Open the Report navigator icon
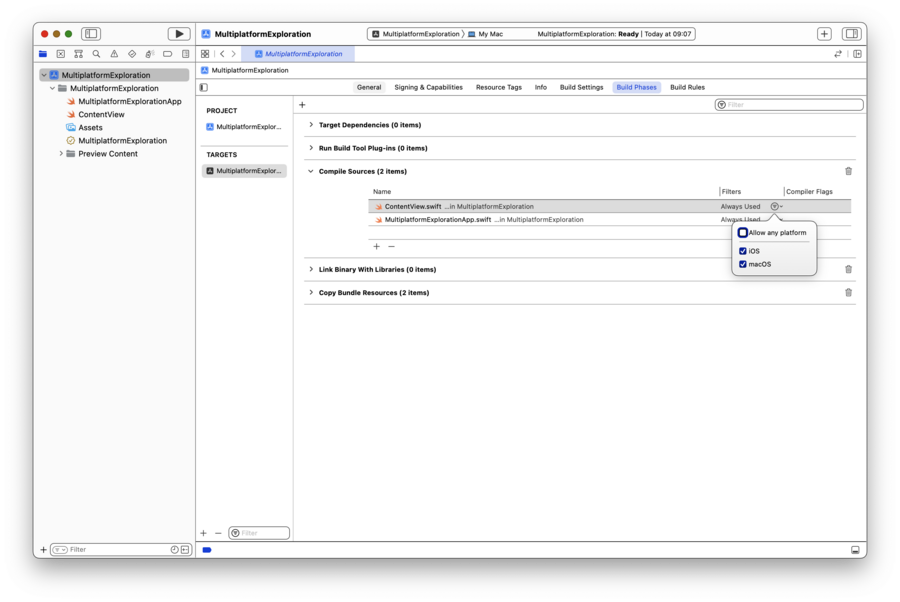This screenshot has height=602, width=900. coord(185,54)
